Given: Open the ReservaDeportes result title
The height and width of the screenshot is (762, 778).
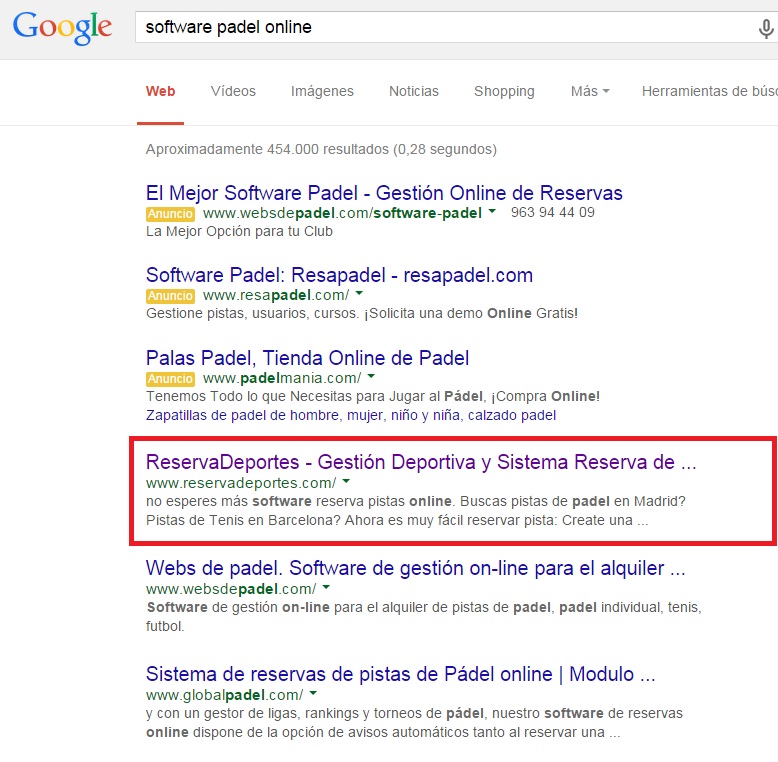Looking at the screenshot, I should (421, 462).
